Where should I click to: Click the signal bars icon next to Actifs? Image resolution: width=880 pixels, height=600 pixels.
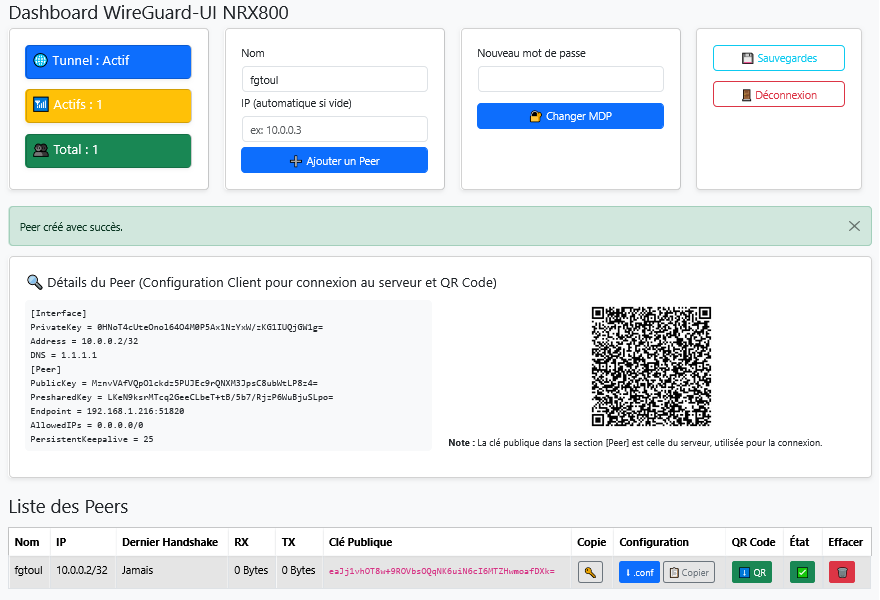(x=41, y=104)
